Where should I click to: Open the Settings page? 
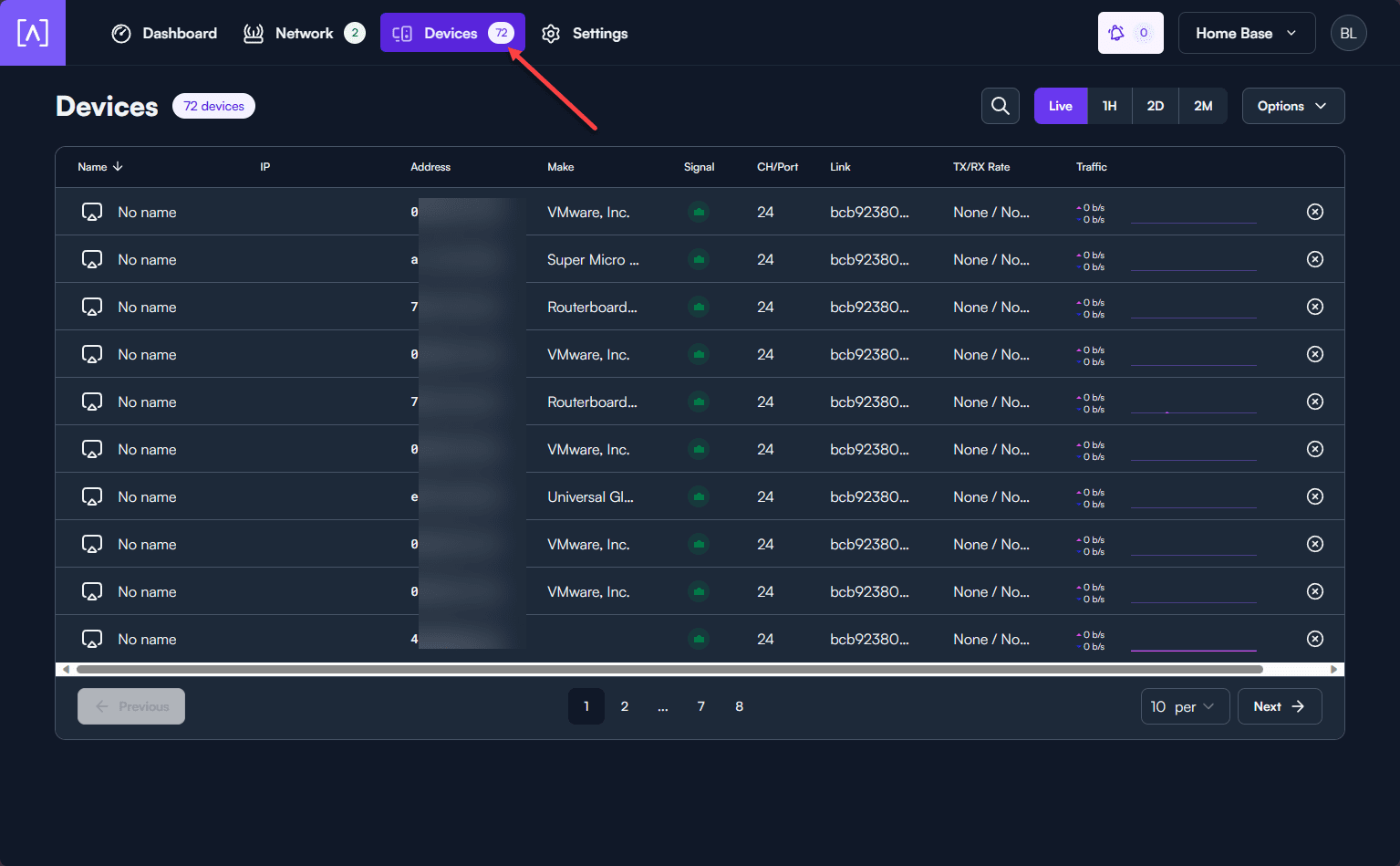(585, 34)
